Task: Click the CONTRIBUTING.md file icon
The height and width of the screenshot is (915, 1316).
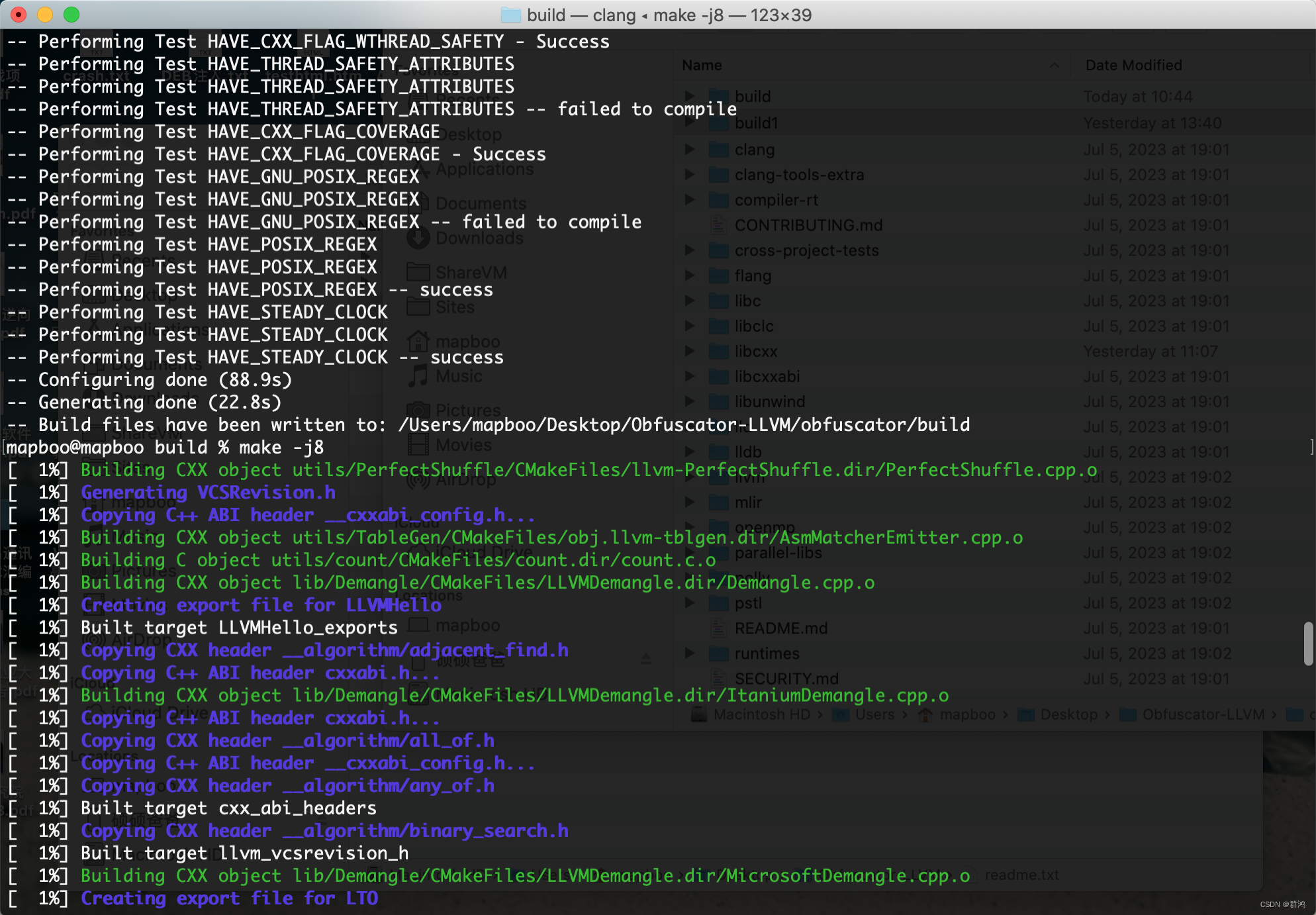Action: tap(718, 225)
